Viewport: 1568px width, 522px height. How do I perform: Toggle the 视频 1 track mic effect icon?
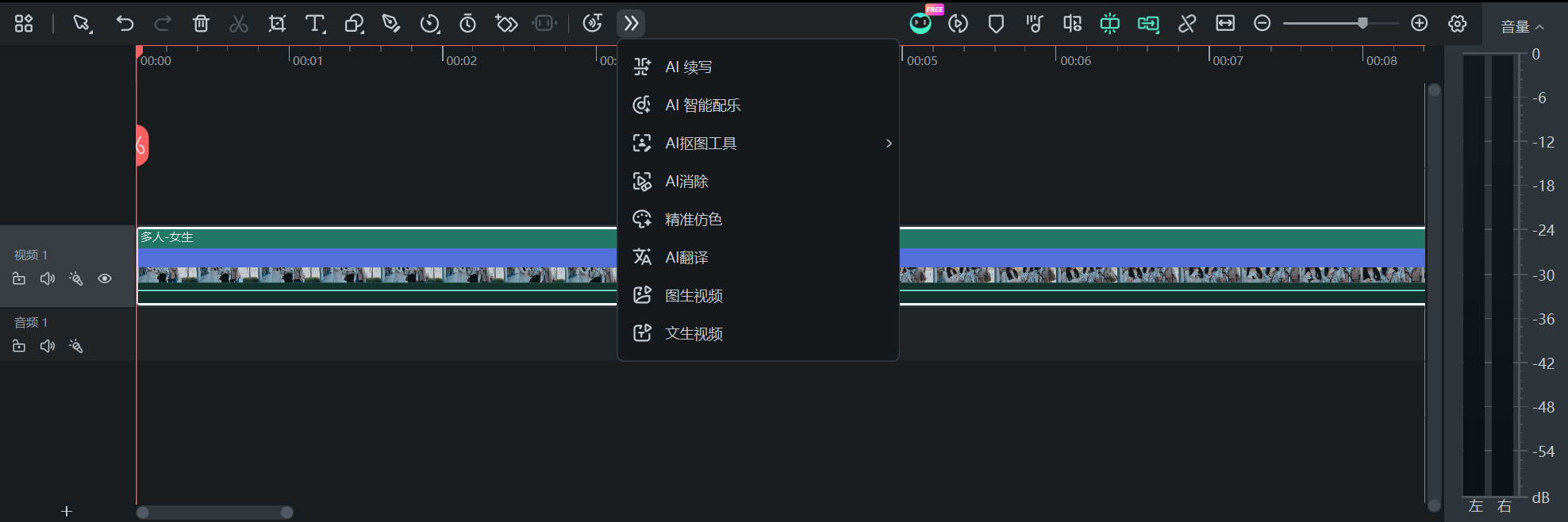coord(76,278)
